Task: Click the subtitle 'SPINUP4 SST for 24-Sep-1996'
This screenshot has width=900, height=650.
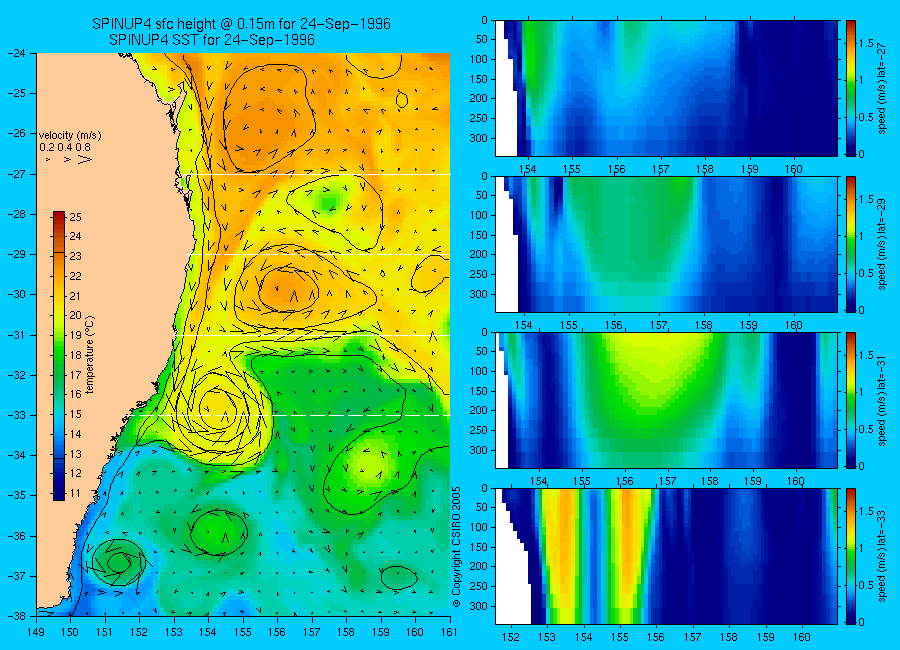Action: click(x=212, y=40)
